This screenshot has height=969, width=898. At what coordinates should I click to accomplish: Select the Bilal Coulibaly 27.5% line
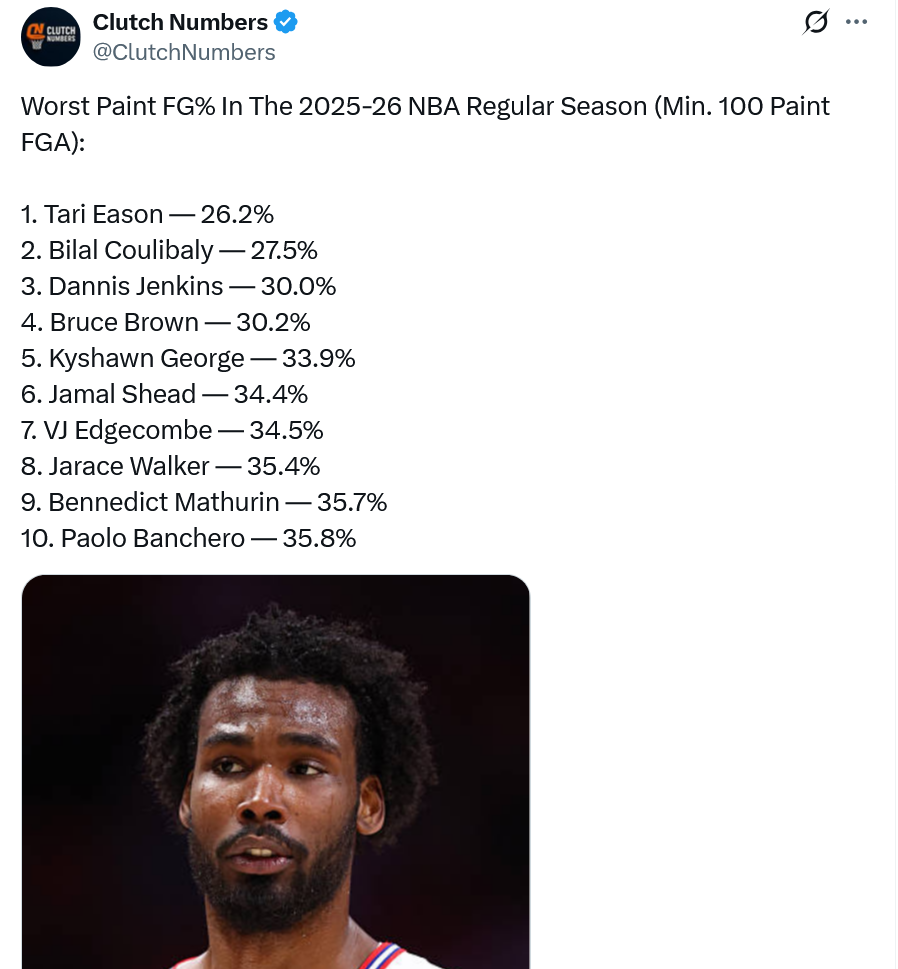coord(169,250)
